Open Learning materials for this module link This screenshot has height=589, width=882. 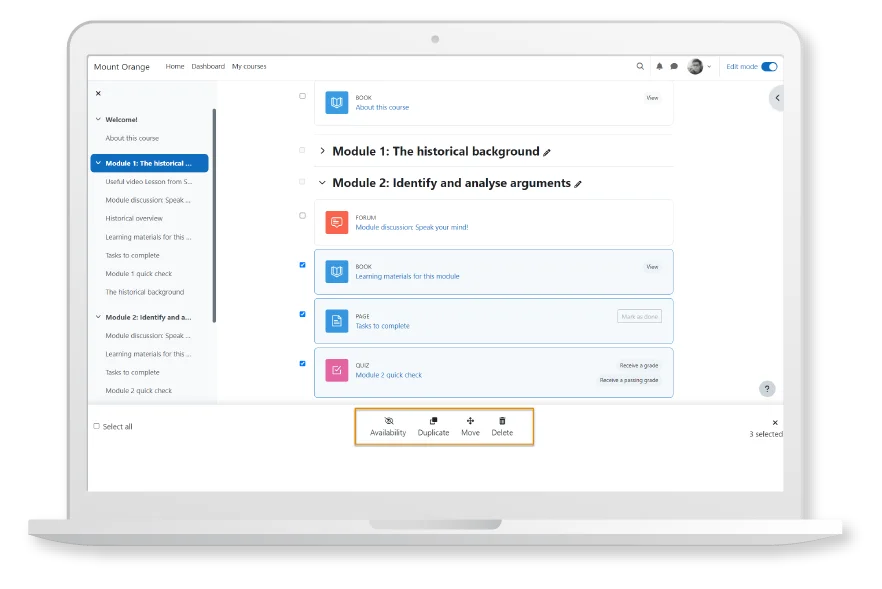coord(407,276)
